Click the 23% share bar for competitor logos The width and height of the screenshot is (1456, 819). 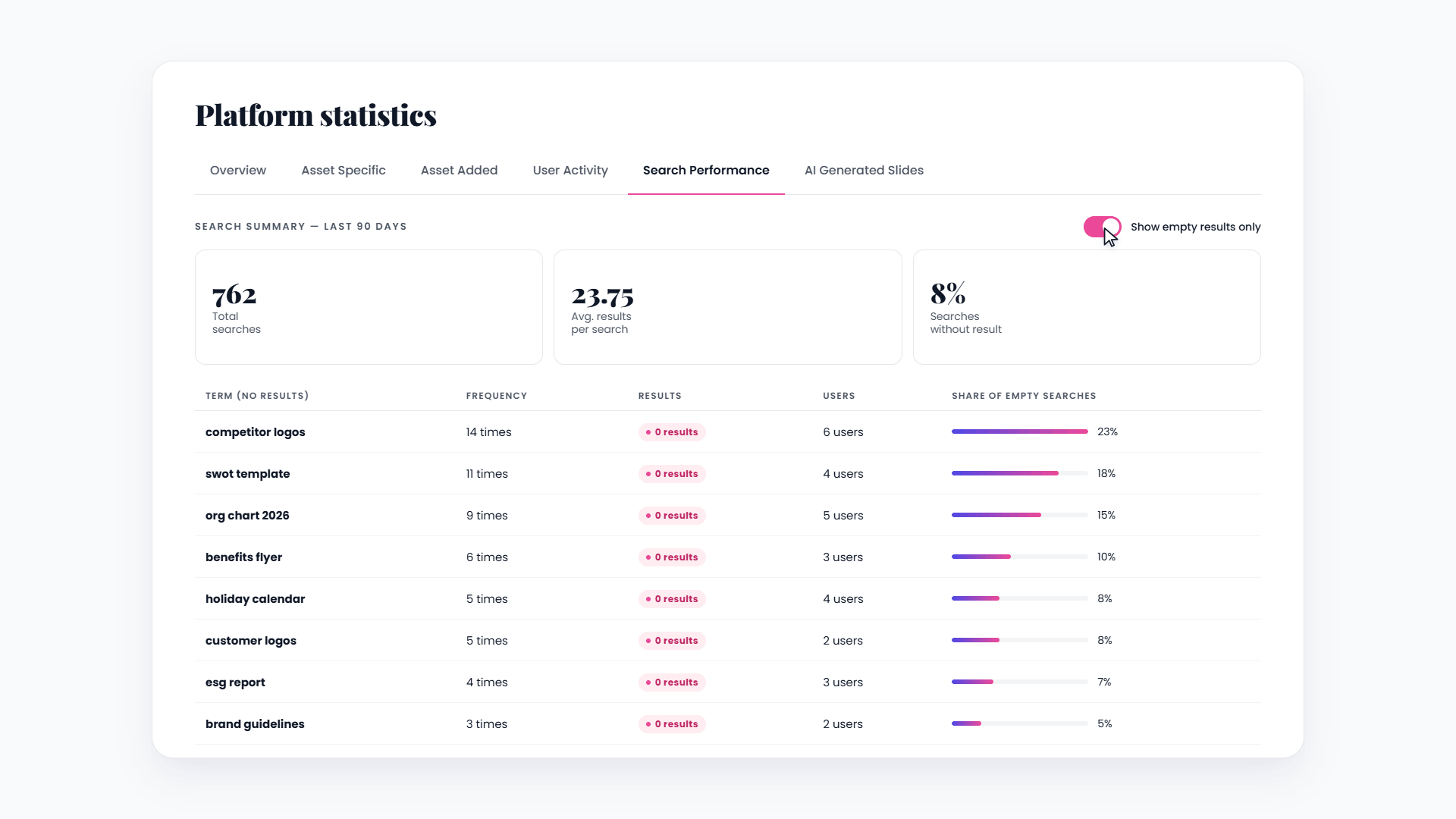pos(1020,431)
